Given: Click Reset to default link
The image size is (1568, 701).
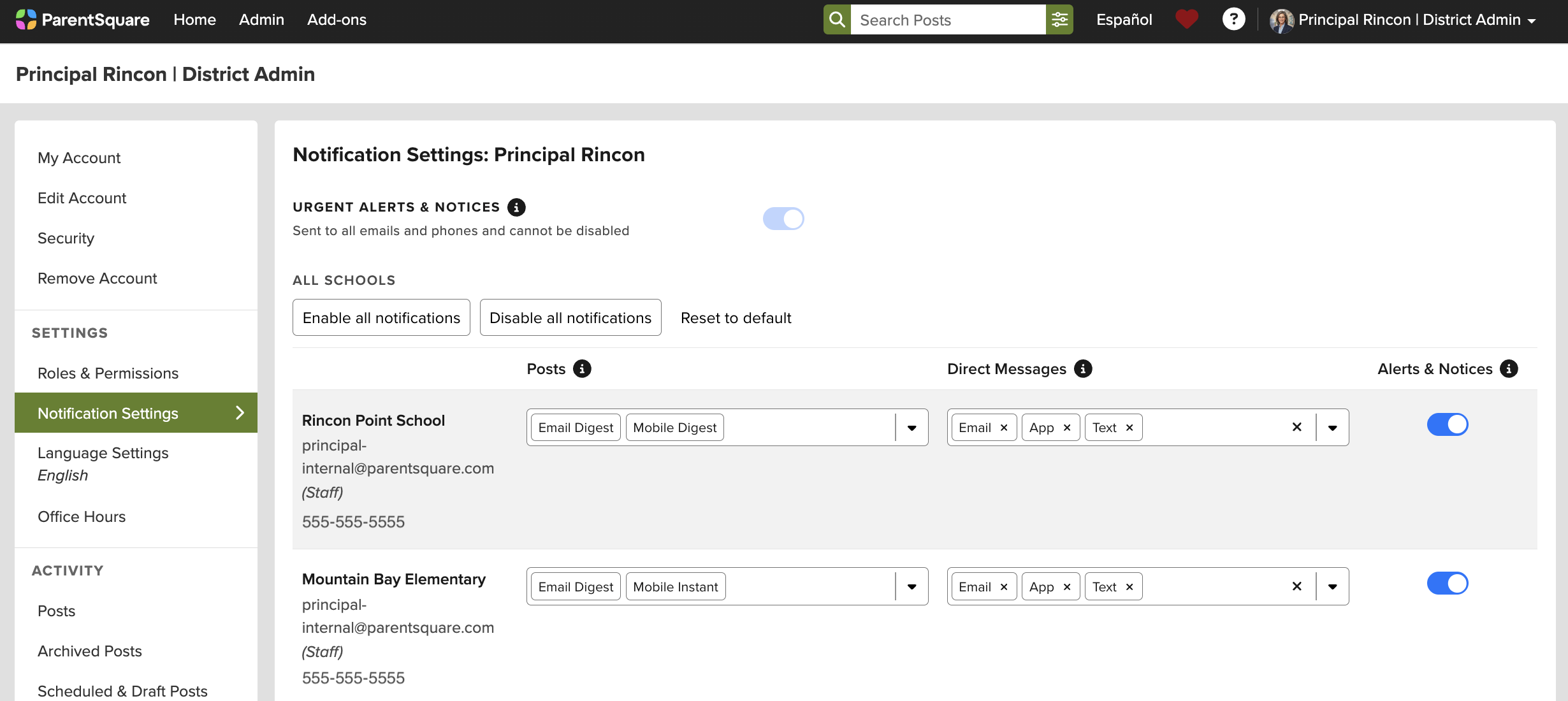Looking at the screenshot, I should (736, 318).
